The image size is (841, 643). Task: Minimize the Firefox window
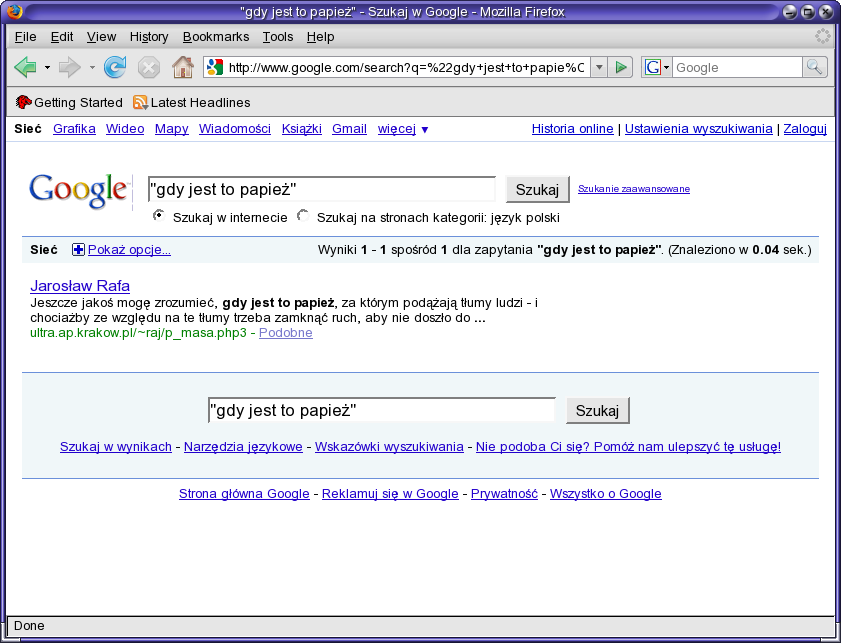(790, 11)
